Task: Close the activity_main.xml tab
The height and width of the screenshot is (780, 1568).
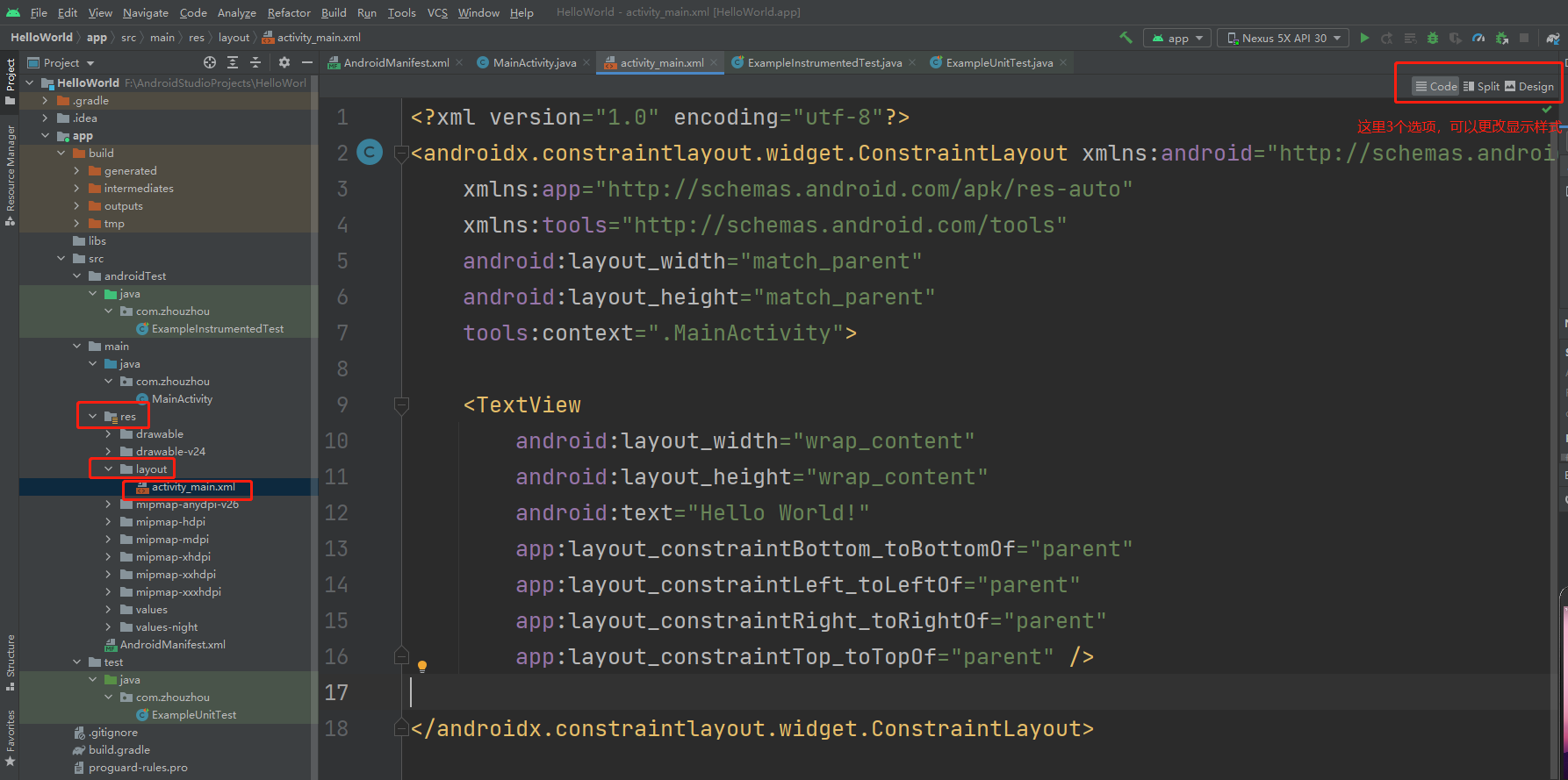Action: pos(714,62)
